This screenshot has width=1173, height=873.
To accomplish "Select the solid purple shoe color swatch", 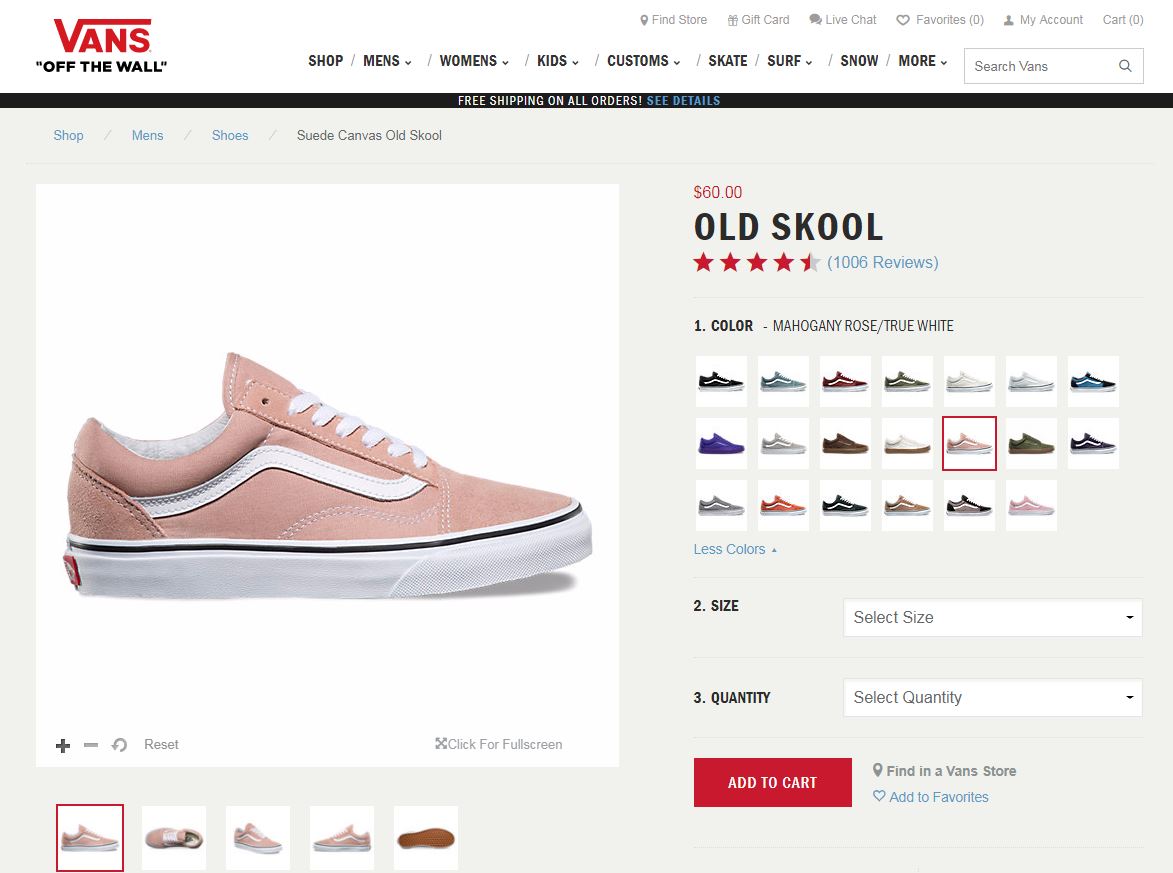I will (721, 444).
